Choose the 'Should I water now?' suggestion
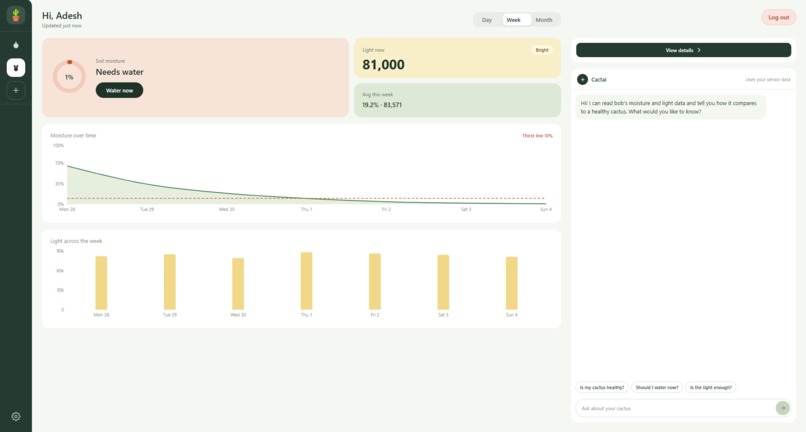806x432 pixels. [x=657, y=388]
